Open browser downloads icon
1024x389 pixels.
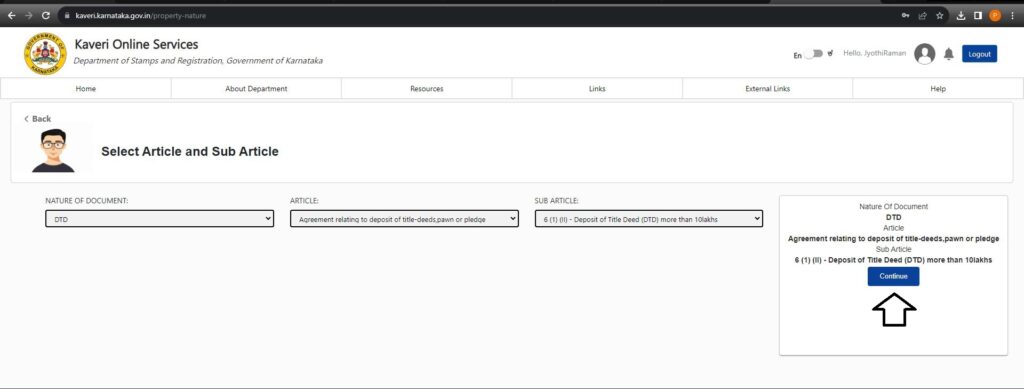click(961, 16)
